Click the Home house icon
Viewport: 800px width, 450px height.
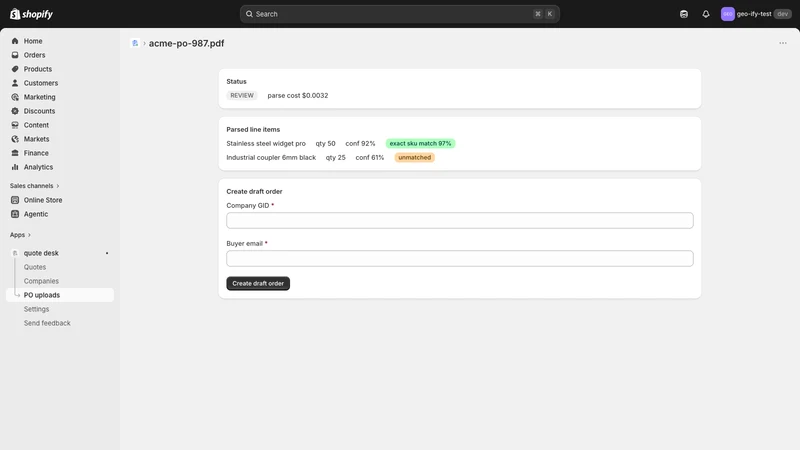[x=15, y=41]
